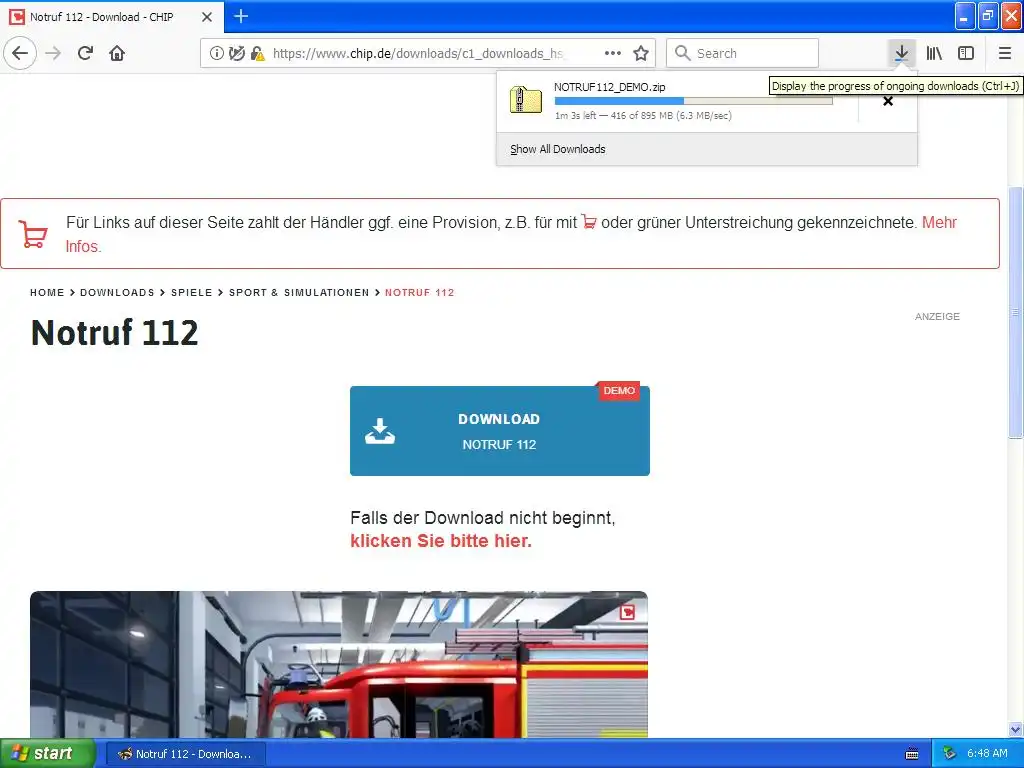1024x768 pixels.
Task: Click the shopping cart icon in notice
Action: [33, 234]
